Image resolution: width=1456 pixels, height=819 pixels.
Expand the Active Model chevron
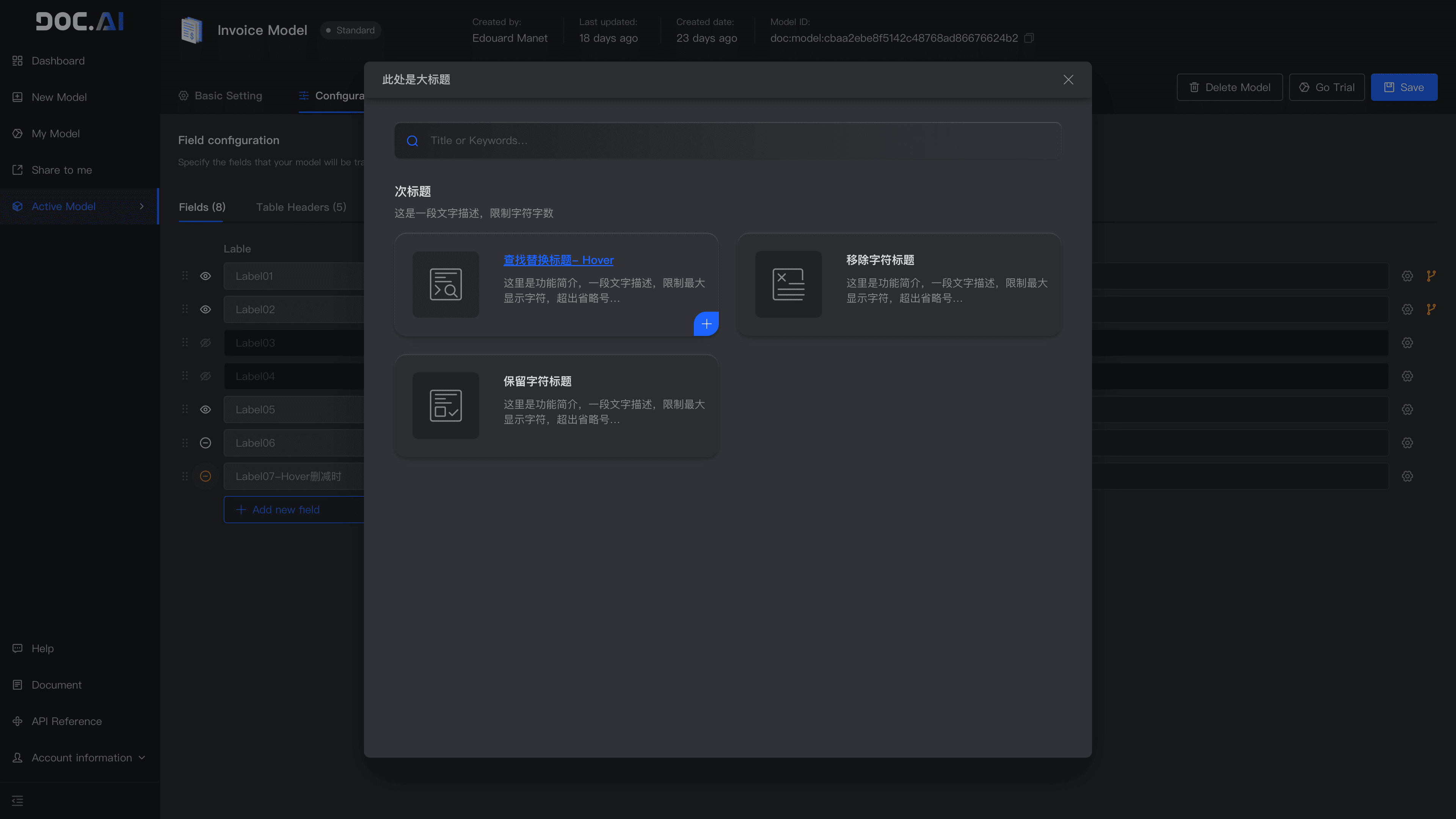(x=142, y=206)
